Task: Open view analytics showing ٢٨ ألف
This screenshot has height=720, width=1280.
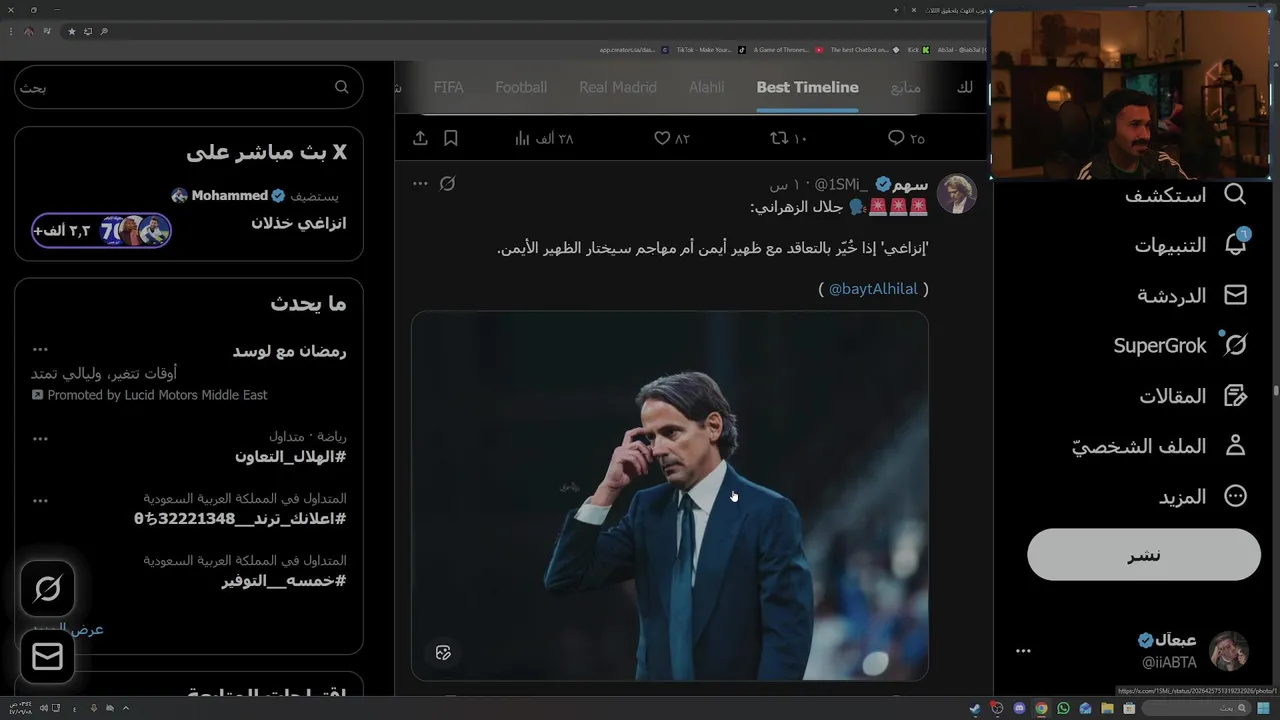Action: point(544,138)
